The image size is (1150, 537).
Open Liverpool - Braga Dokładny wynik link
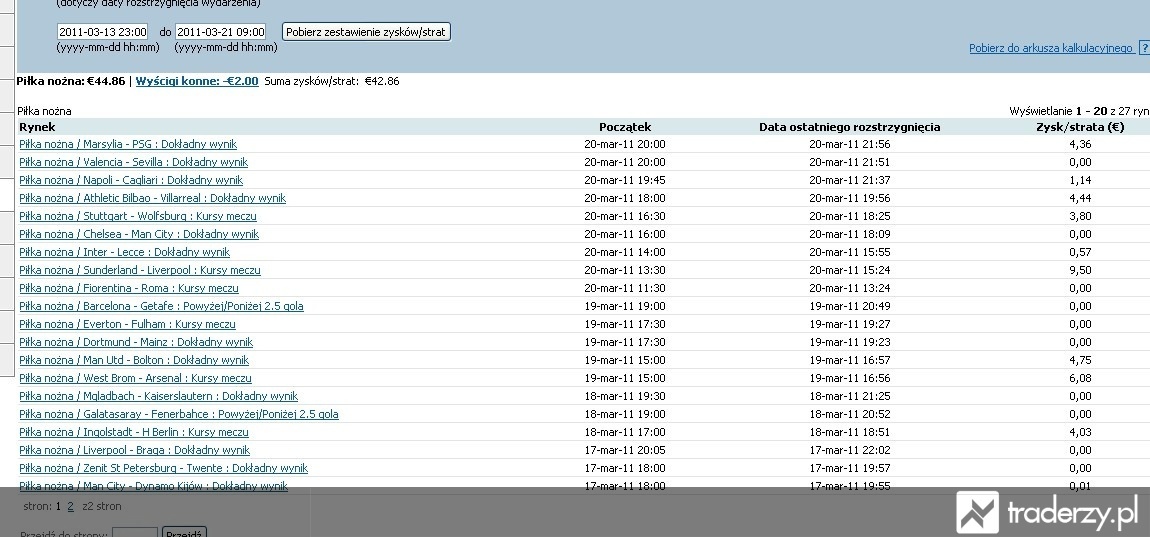click(134, 450)
